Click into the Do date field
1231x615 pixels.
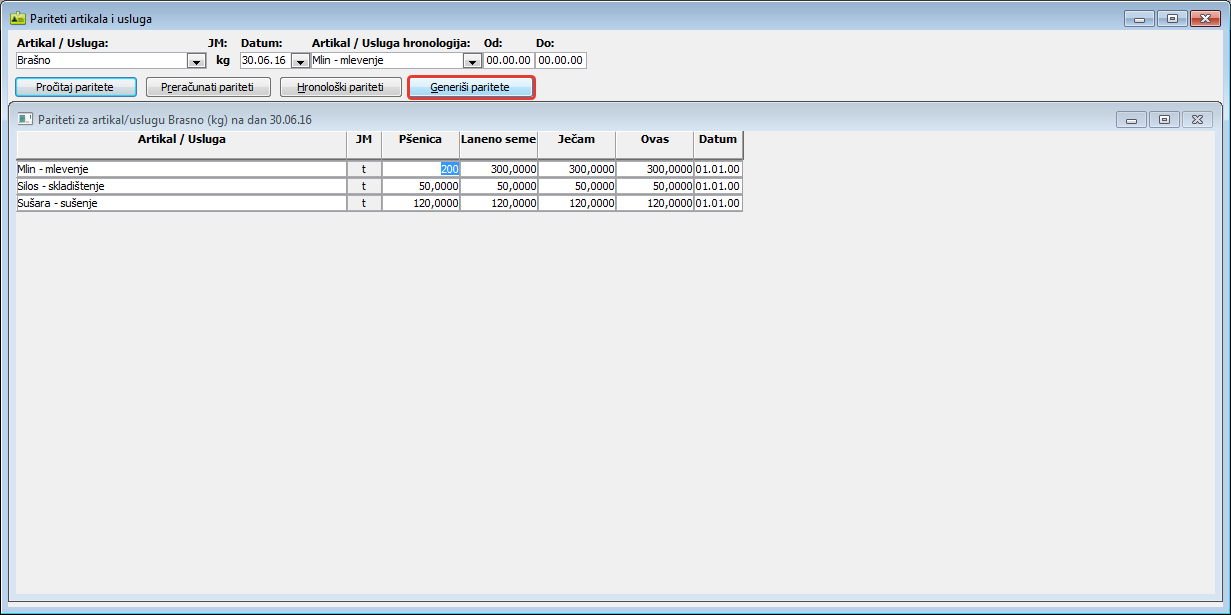560,61
